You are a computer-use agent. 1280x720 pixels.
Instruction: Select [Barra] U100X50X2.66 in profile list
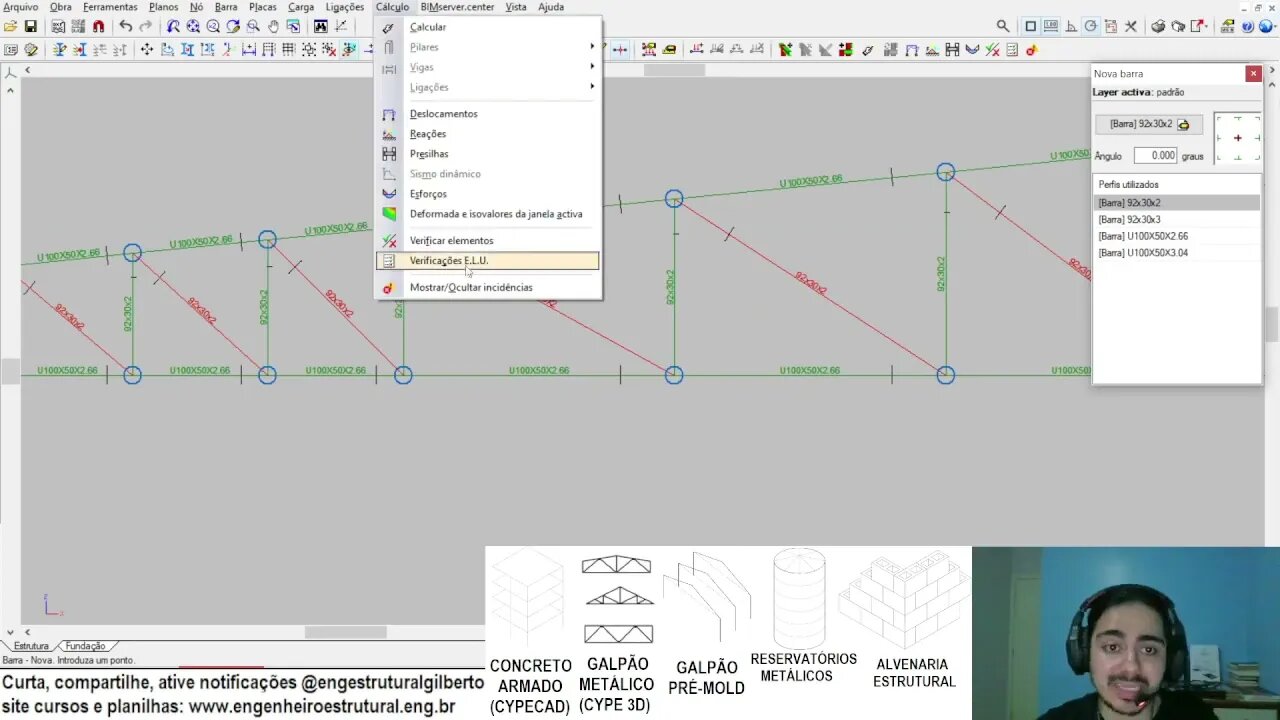point(1177,237)
